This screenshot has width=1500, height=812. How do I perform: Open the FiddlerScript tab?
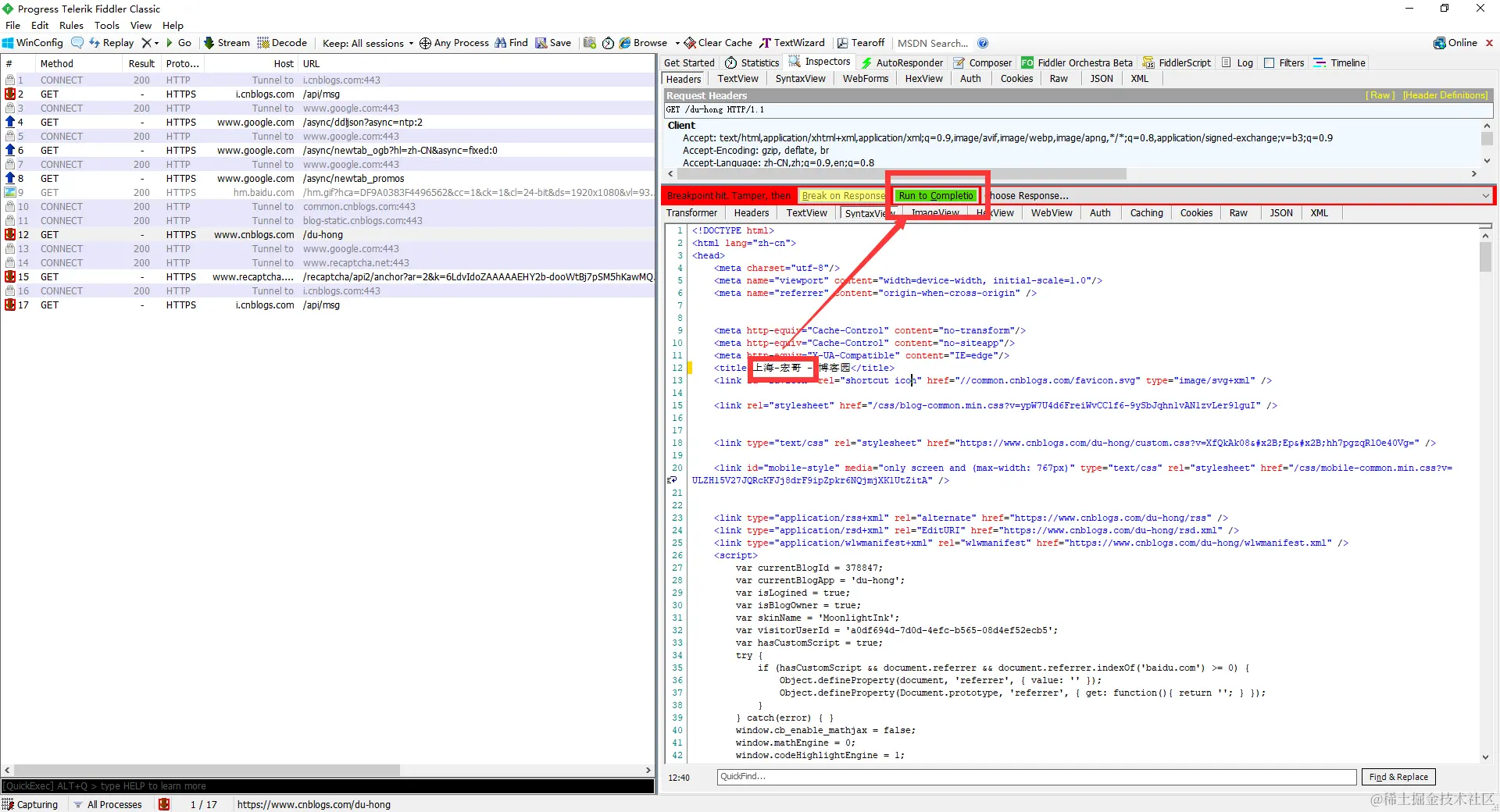click(1177, 63)
